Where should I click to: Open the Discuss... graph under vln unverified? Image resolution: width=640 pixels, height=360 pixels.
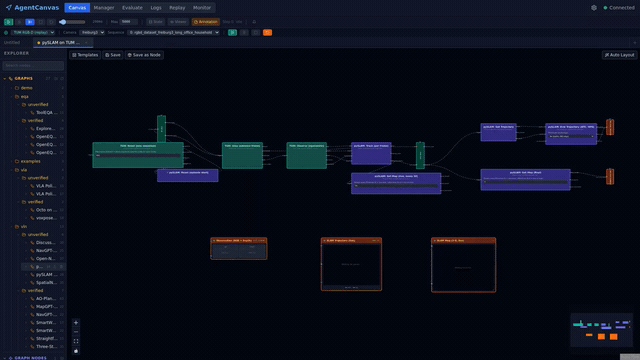tap(46, 242)
